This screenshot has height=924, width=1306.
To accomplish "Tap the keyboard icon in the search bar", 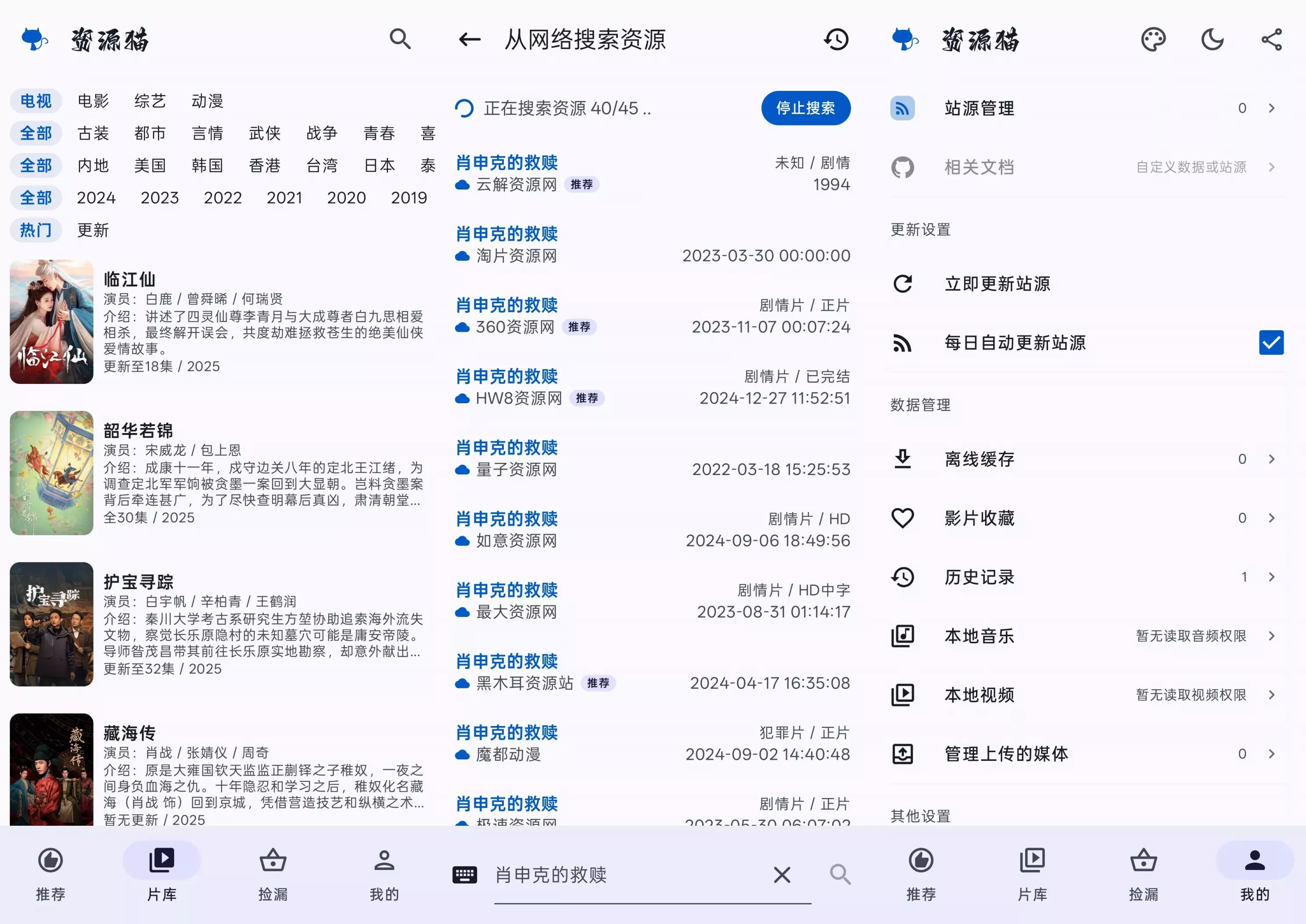I will 465,874.
